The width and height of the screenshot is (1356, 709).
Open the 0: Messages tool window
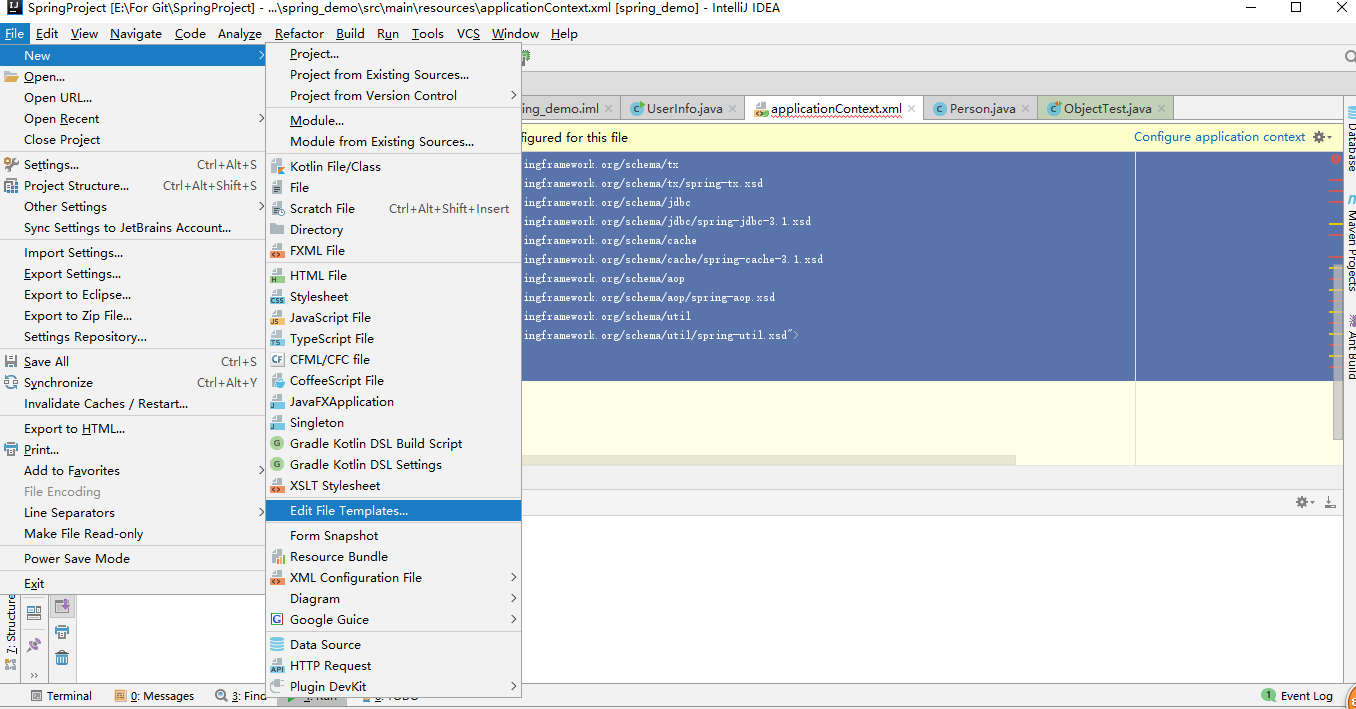[154, 696]
